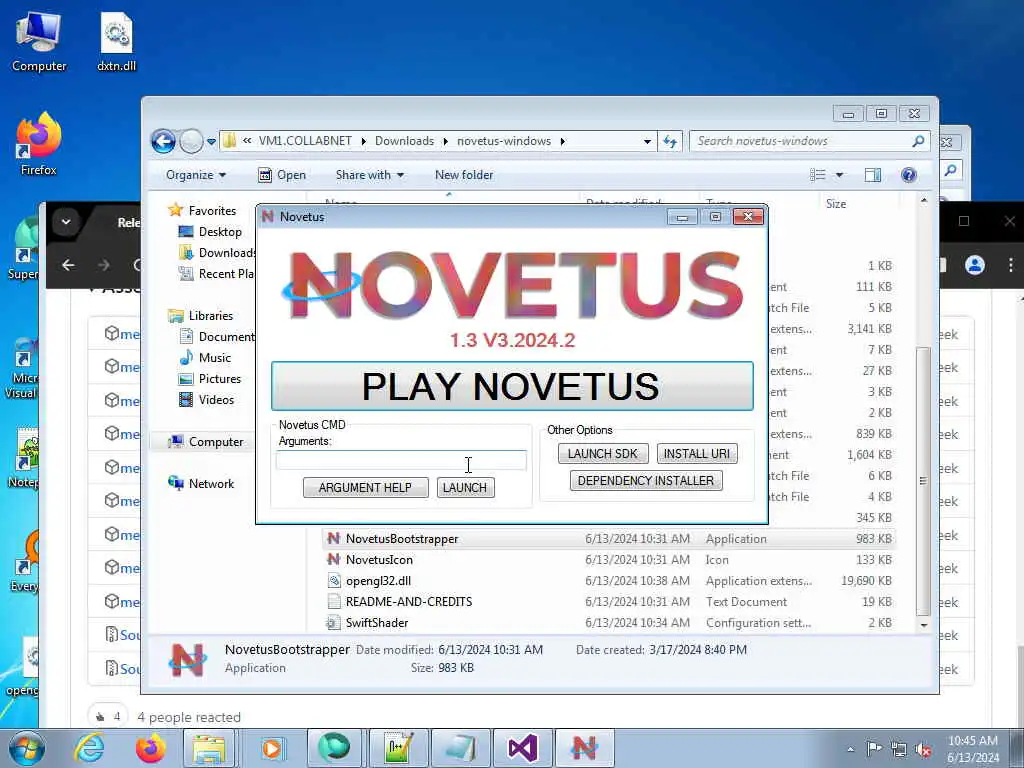Click INSTALL URI button
The image size is (1024, 768).
[x=697, y=453]
